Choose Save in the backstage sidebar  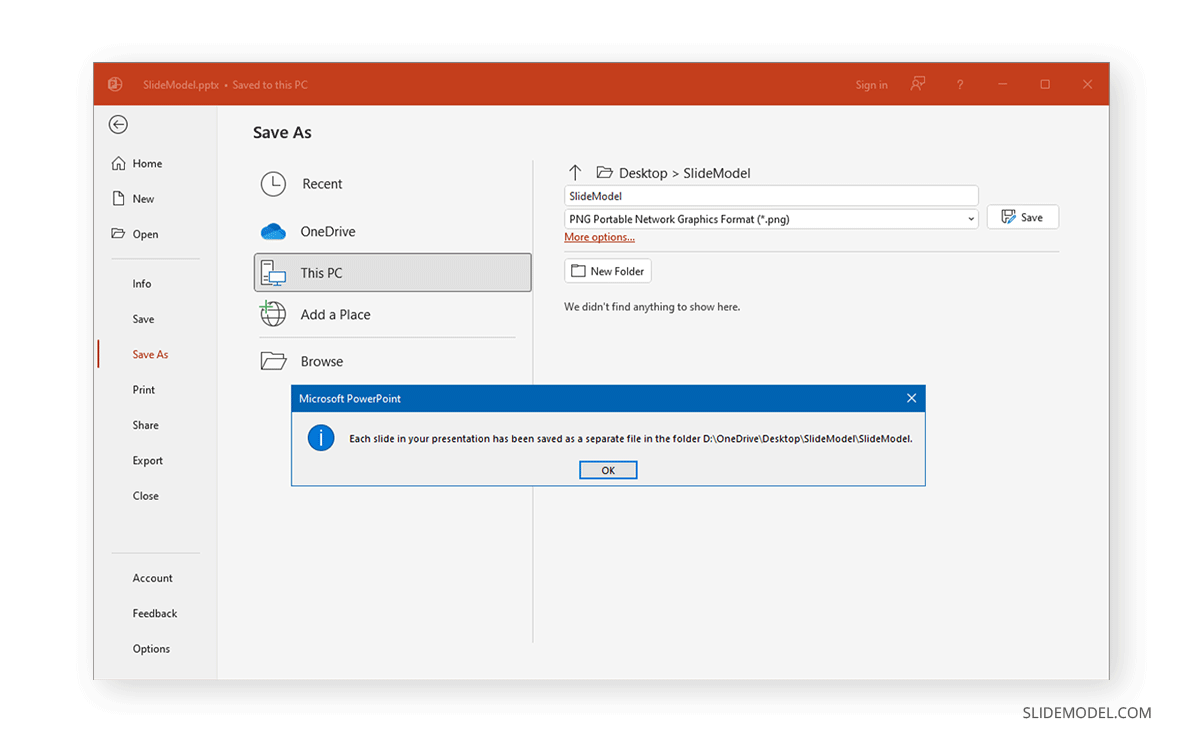click(x=143, y=319)
